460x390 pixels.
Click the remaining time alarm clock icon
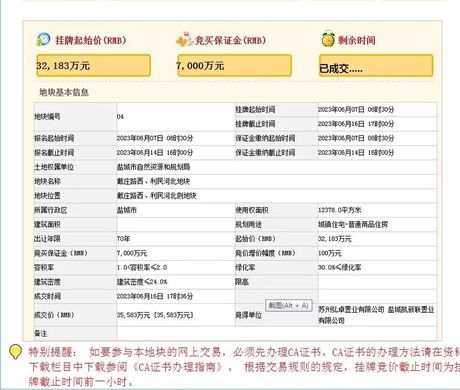pyautogui.click(x=328, y=39)
